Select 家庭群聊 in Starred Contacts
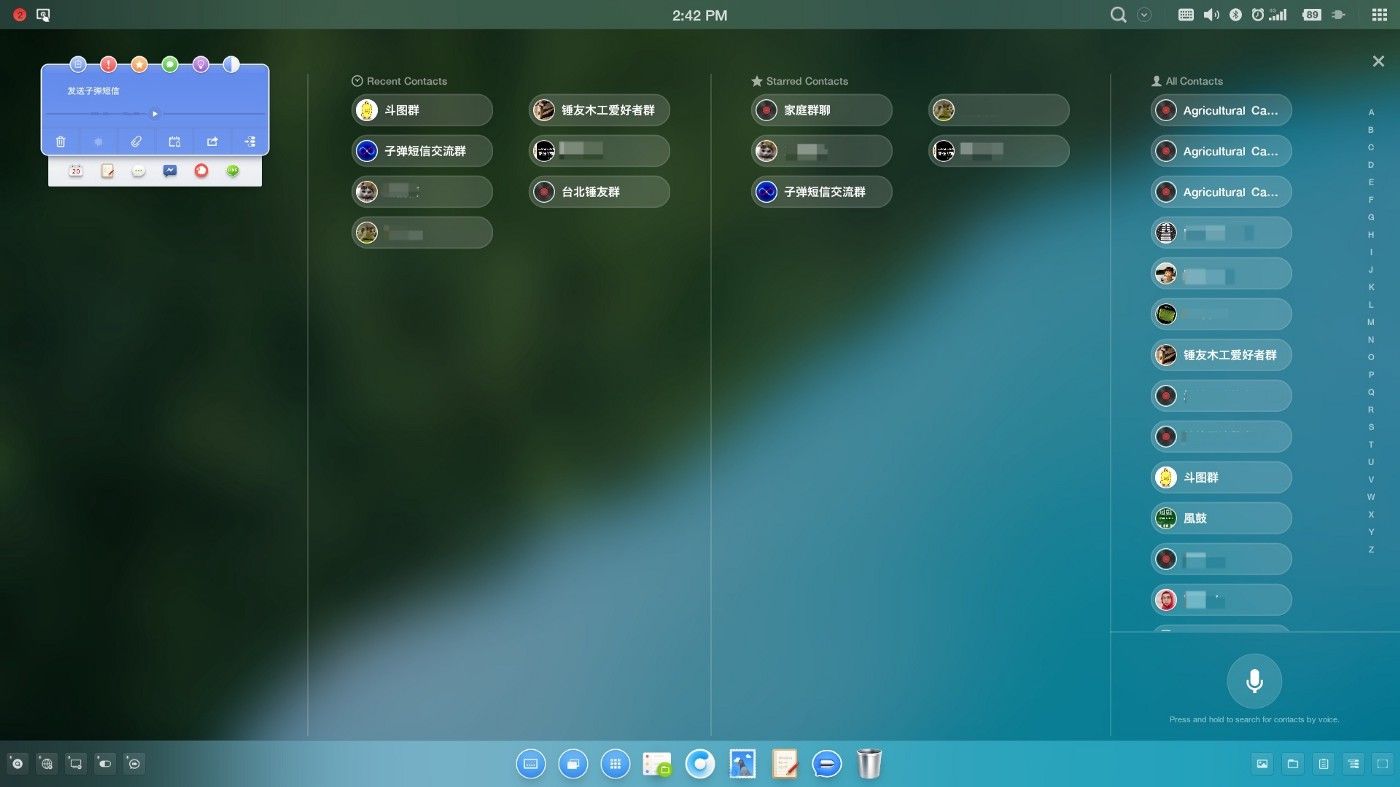 coord(821,110)
